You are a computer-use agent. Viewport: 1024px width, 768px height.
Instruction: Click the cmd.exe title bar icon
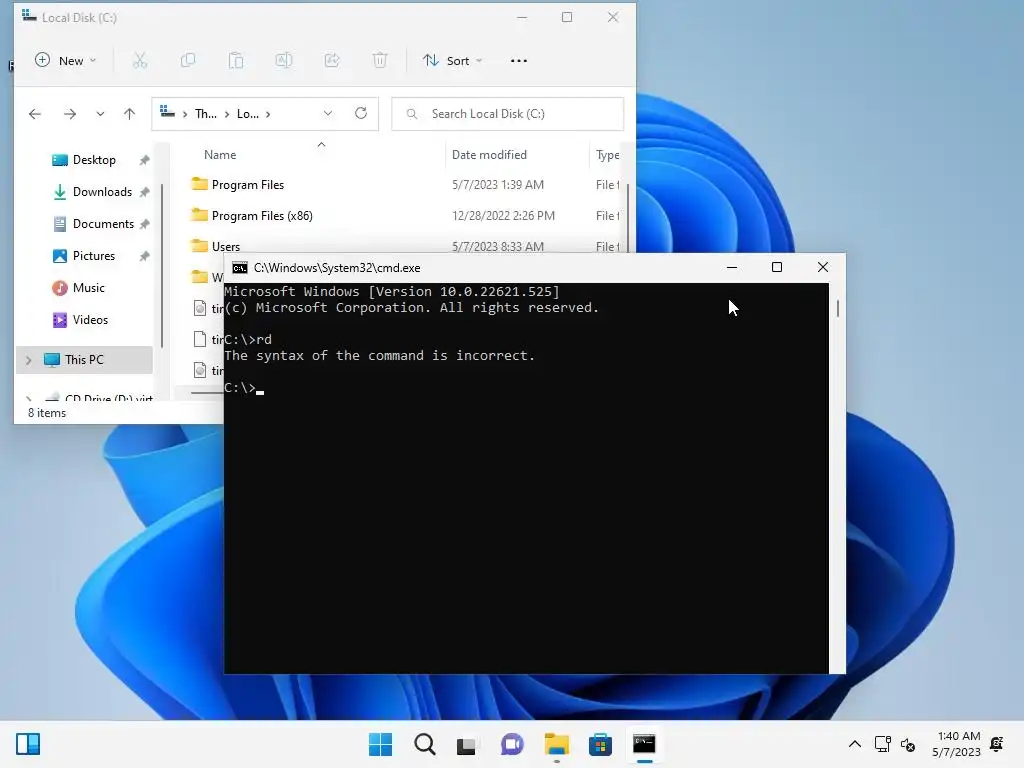pyautogui.click(x=240, y=268)
